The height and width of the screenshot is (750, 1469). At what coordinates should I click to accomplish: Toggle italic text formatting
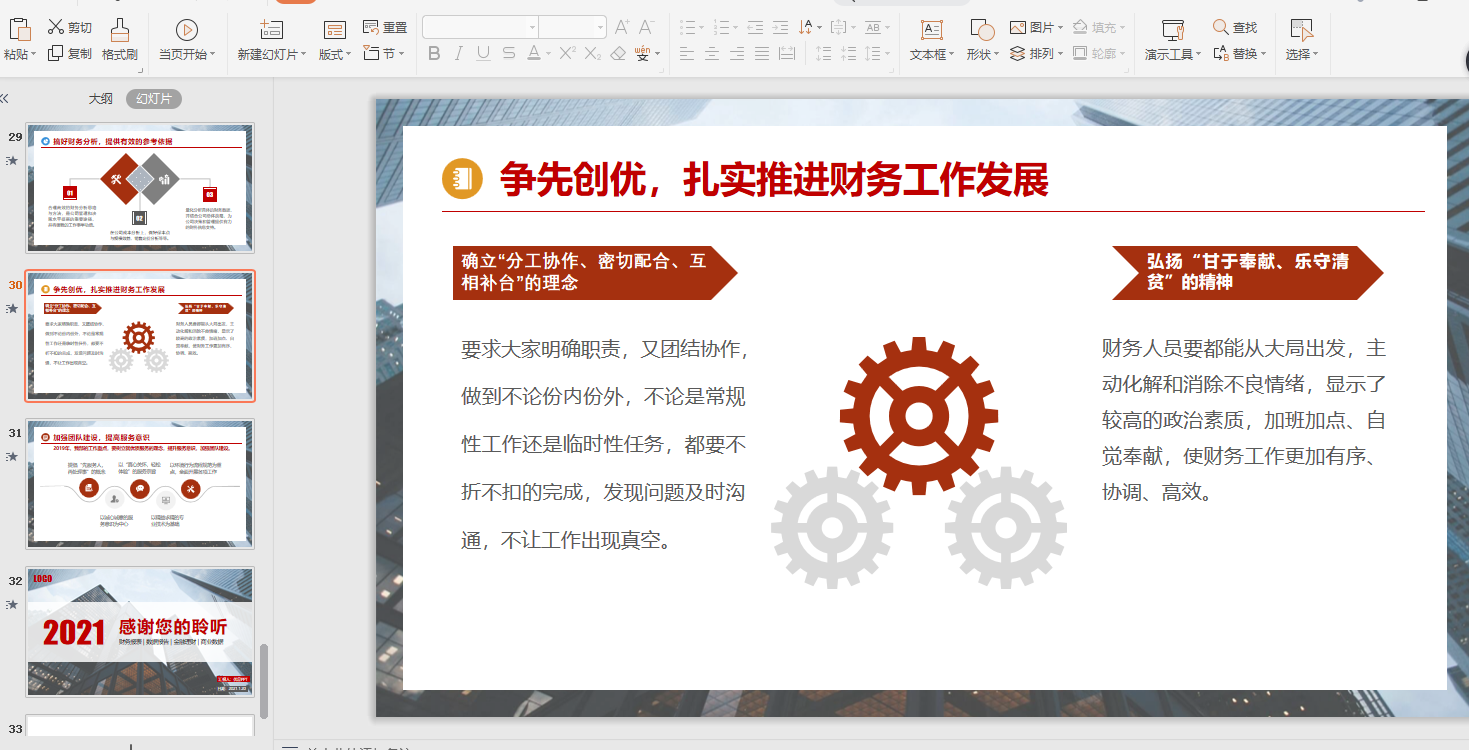tap(459, 54)
